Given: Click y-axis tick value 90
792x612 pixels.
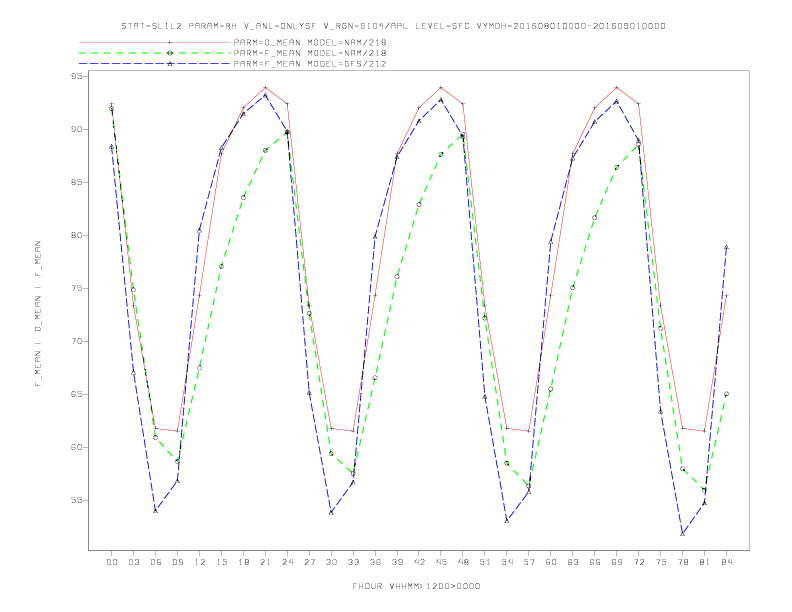Looking at the screenshot, I should pyautogui.click(x=76, y=129).
